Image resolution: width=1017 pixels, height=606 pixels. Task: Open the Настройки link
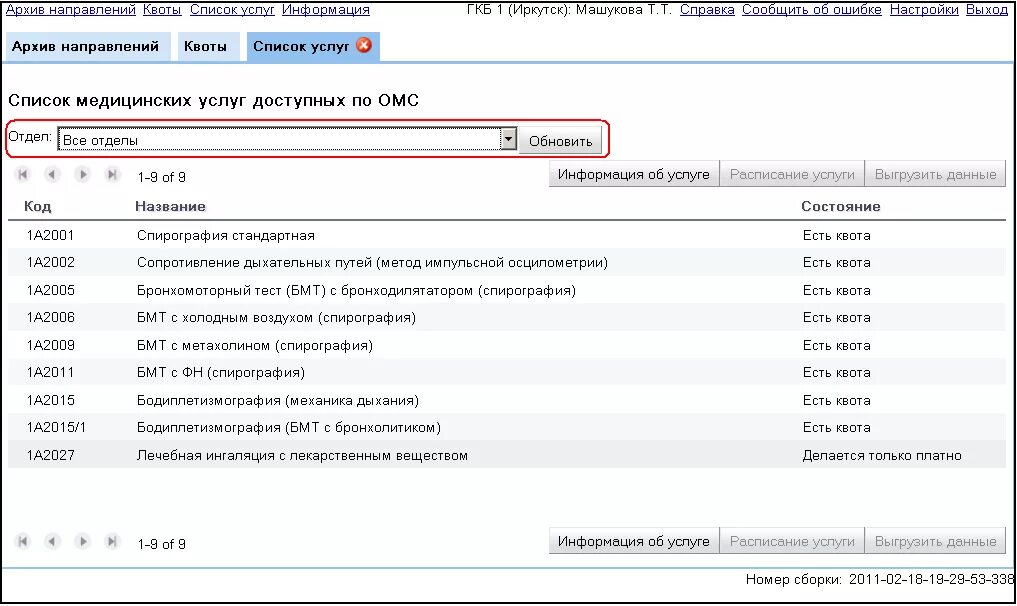tap(924, 10)
